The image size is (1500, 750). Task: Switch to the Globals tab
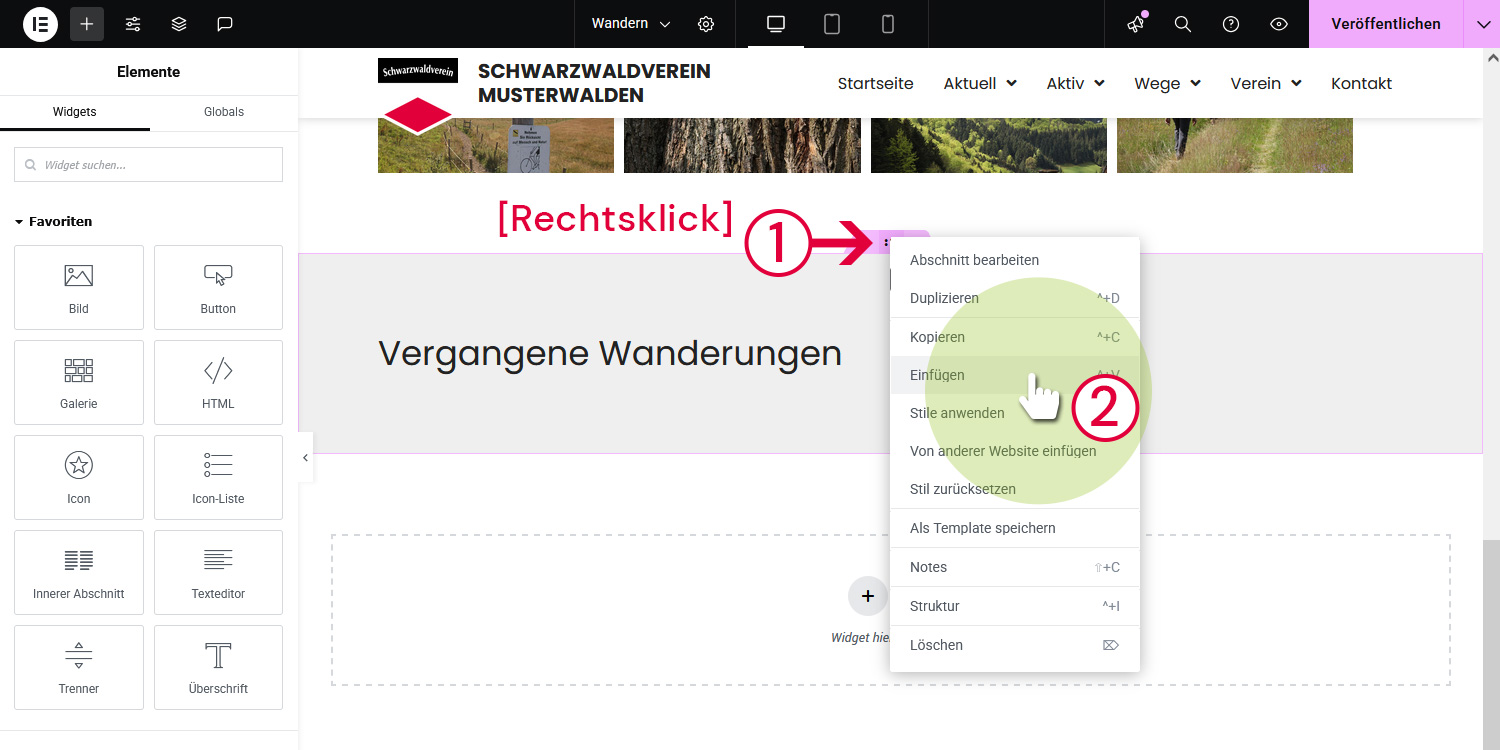pos(224,112)
